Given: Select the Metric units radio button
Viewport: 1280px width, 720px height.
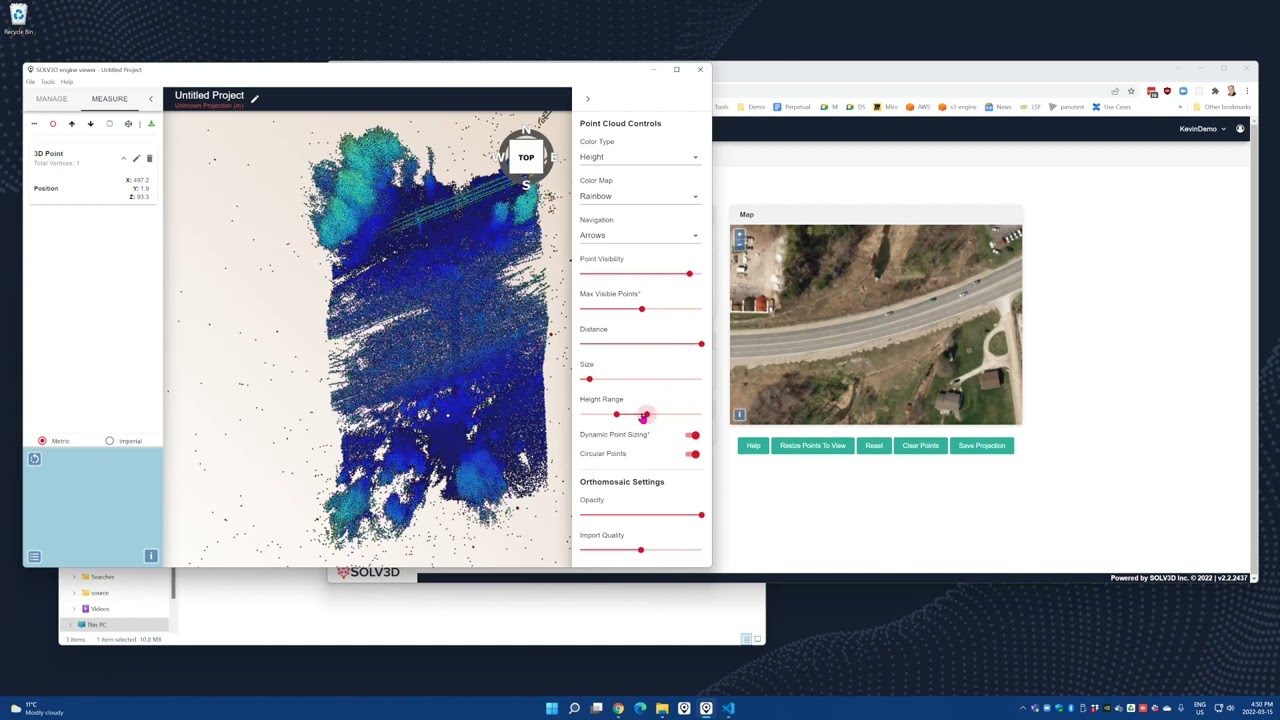Looking at the screenshot, I should tap(42, 441).
